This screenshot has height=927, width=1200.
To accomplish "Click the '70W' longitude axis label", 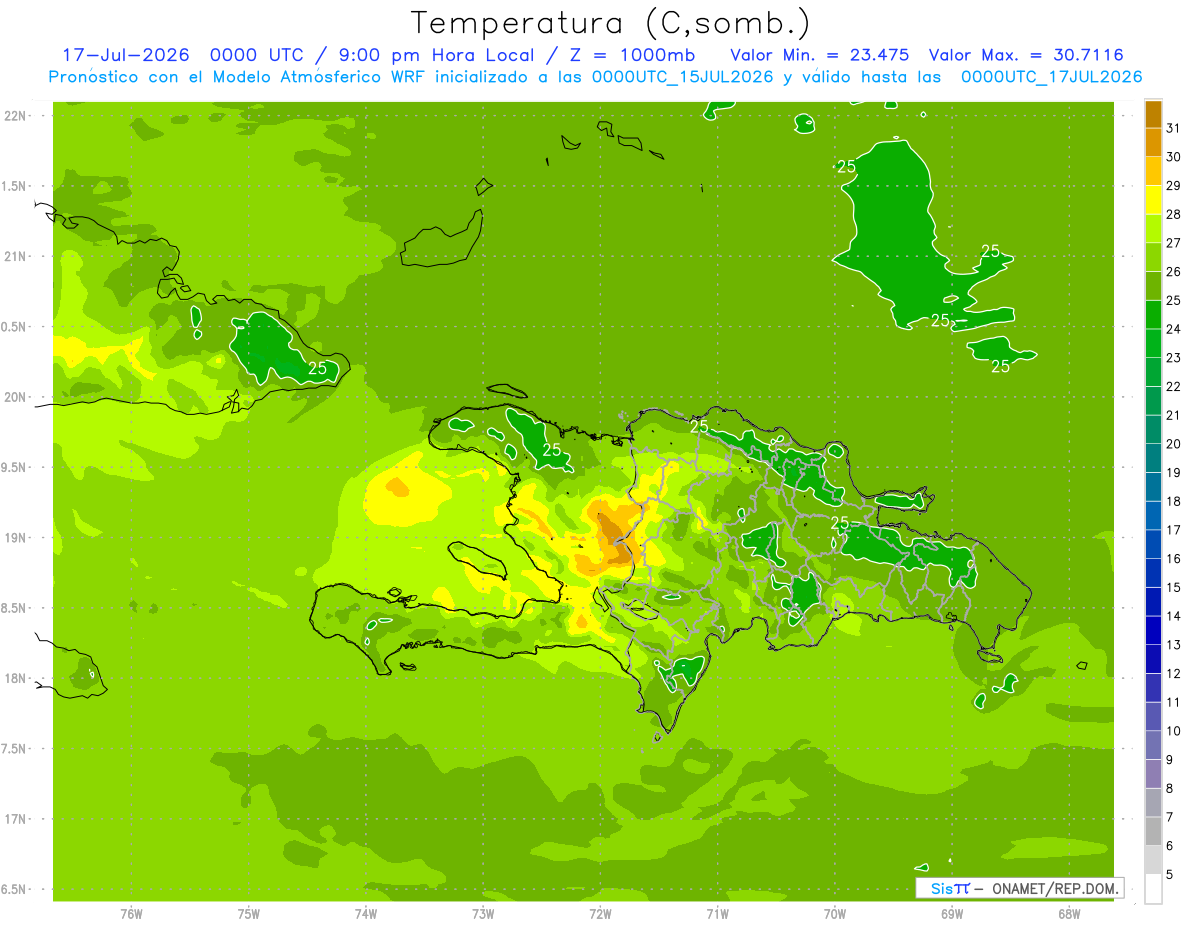I will pyautogui.click(x=835, y=913).
